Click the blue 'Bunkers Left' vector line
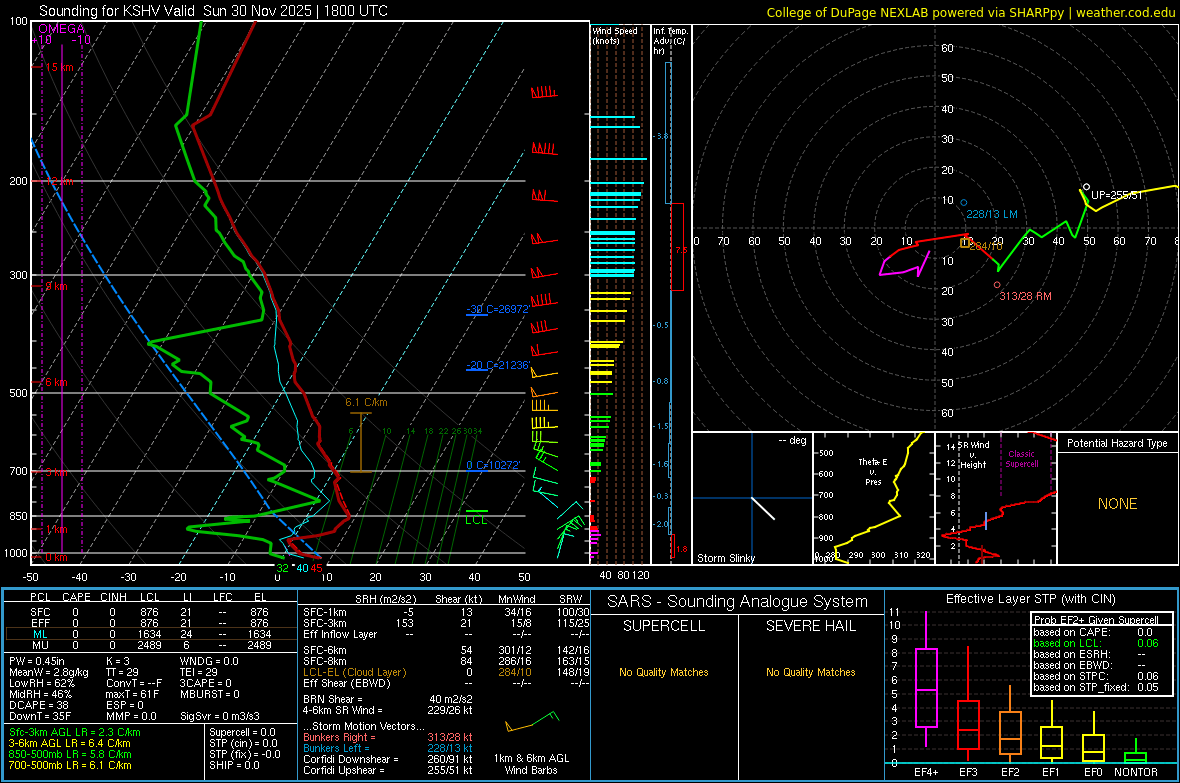 coord(388,748)
